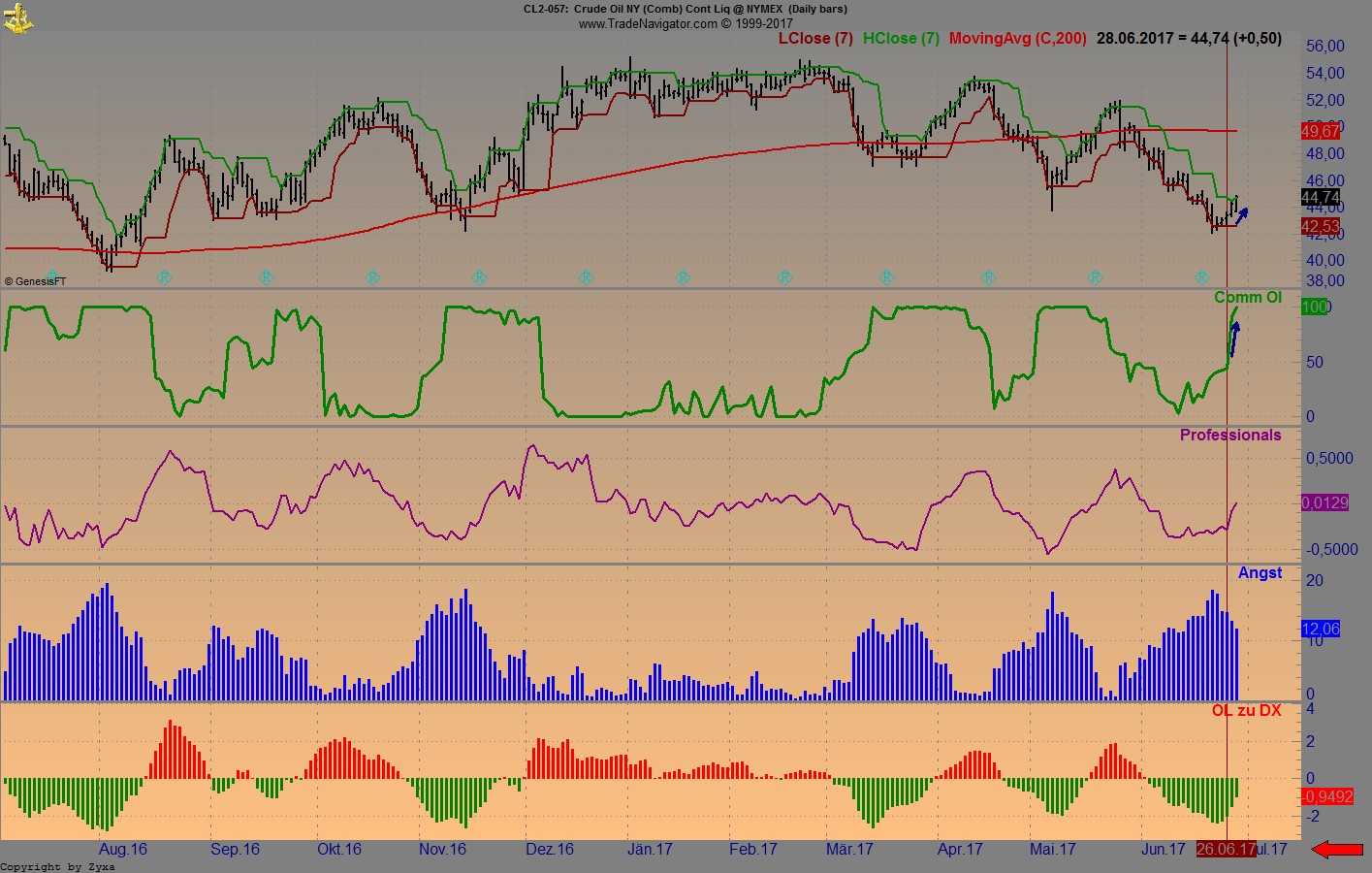Viewport: 1372px width, 873px height.
Task: Click the golden anchor logo top-left
Action: click(x=18, y=17)
